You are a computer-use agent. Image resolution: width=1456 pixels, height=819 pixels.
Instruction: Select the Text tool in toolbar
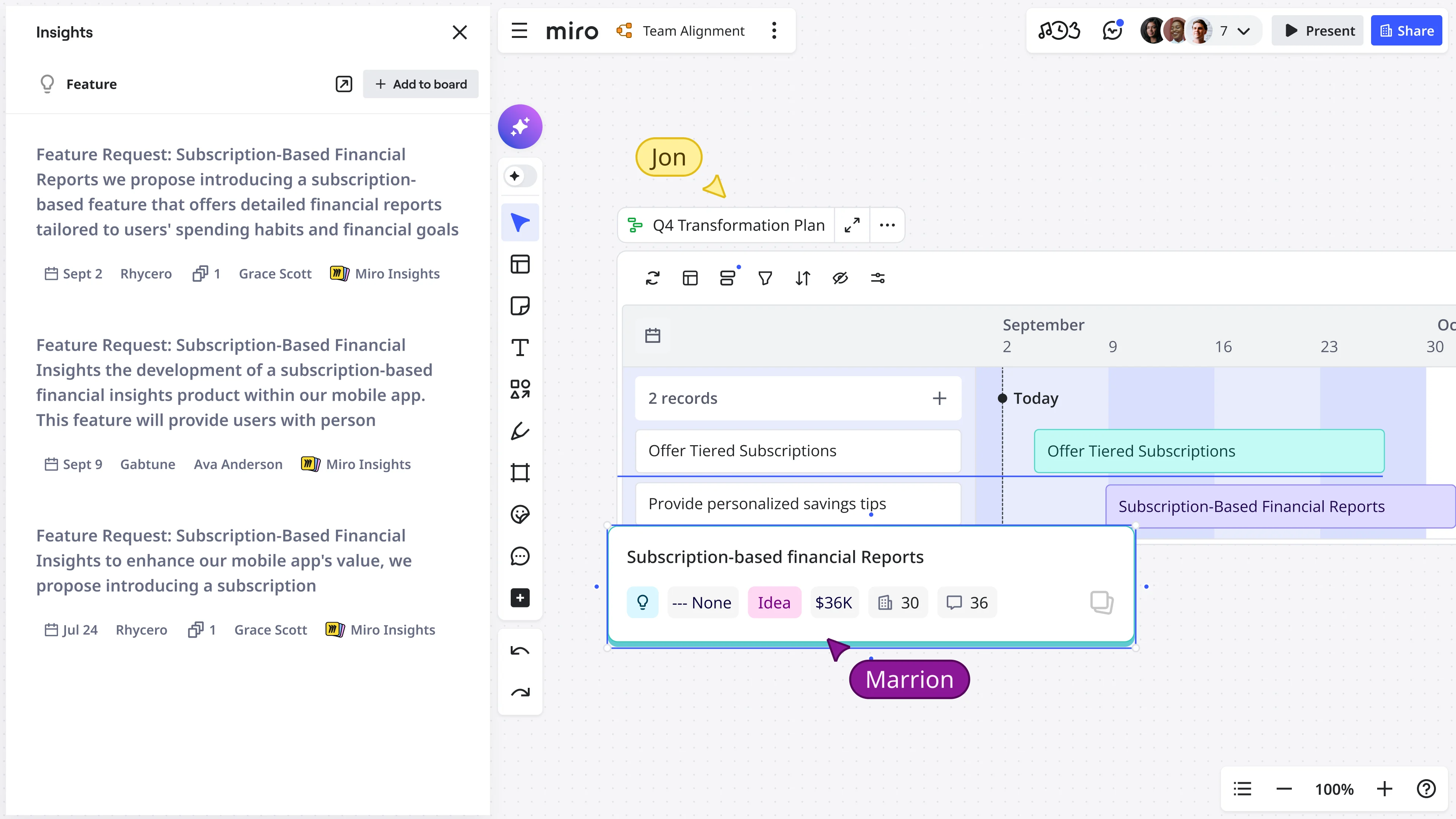click(x=519, y=348)
